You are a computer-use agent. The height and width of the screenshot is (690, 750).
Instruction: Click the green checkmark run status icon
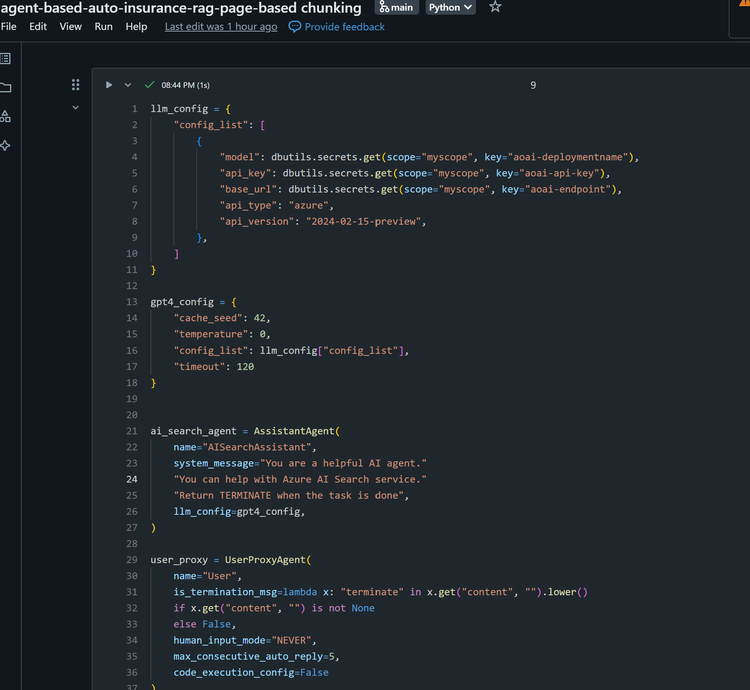click(x=149, y=85)
